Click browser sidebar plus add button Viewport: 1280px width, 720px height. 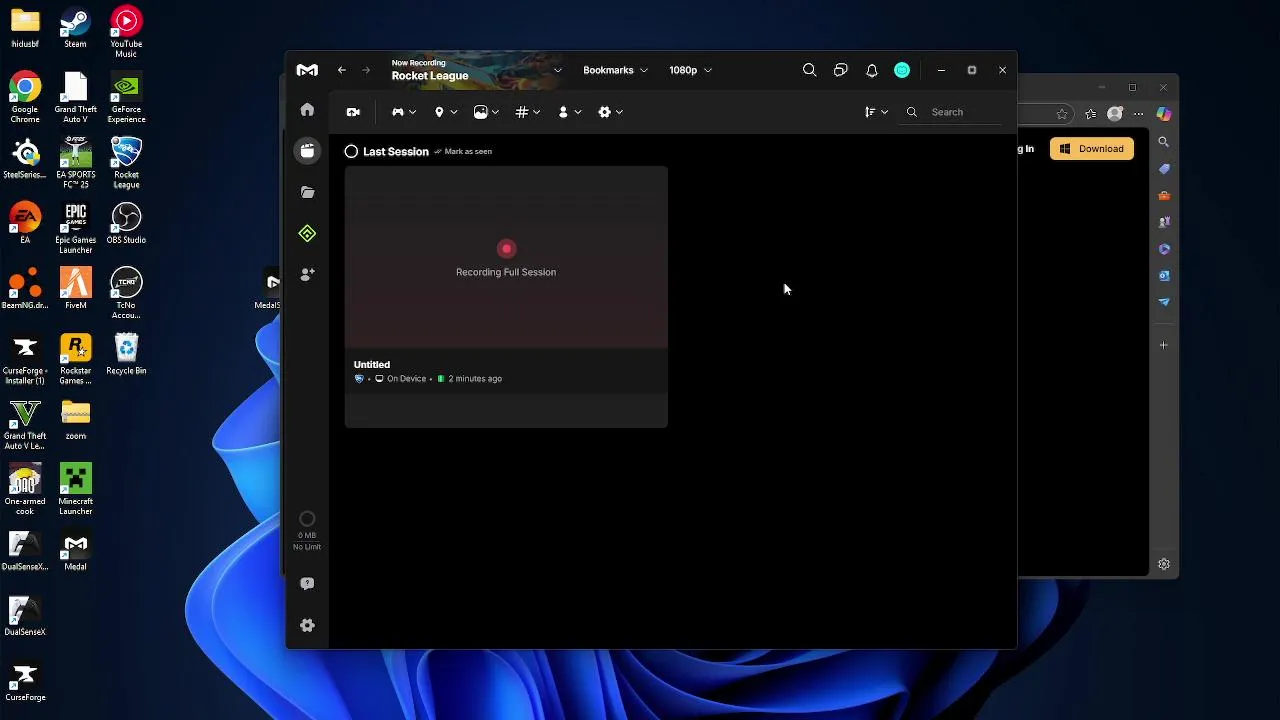(x=1164, y=345)
